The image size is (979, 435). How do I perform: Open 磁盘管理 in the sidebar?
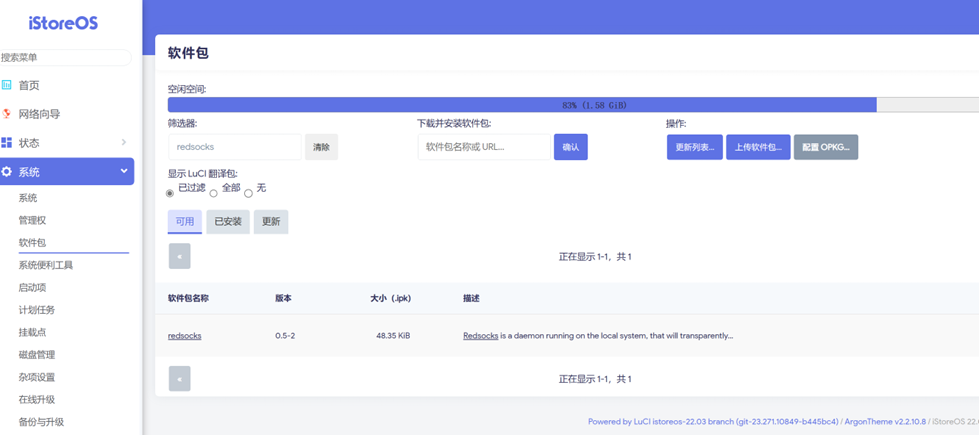click(x=37, y=355)
